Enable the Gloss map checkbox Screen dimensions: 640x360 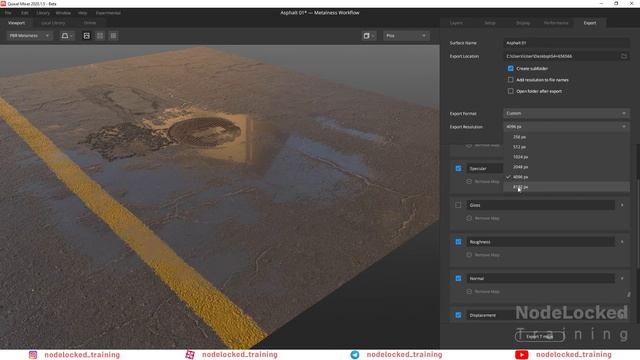point(458,205)
